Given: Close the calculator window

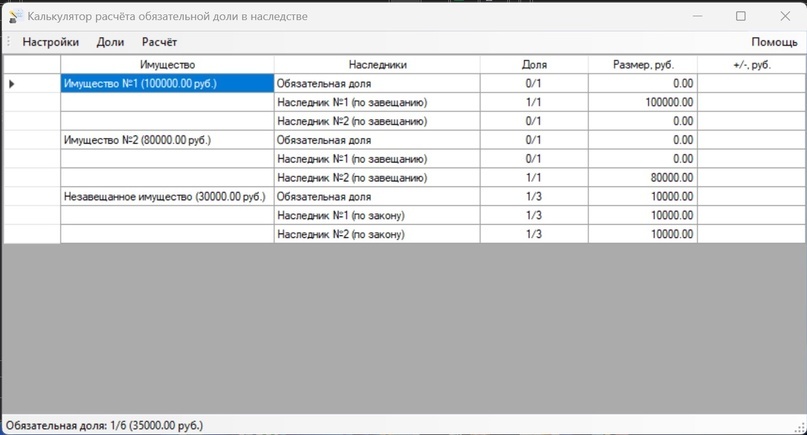Looking at the screenshot, I should point(785,16).
